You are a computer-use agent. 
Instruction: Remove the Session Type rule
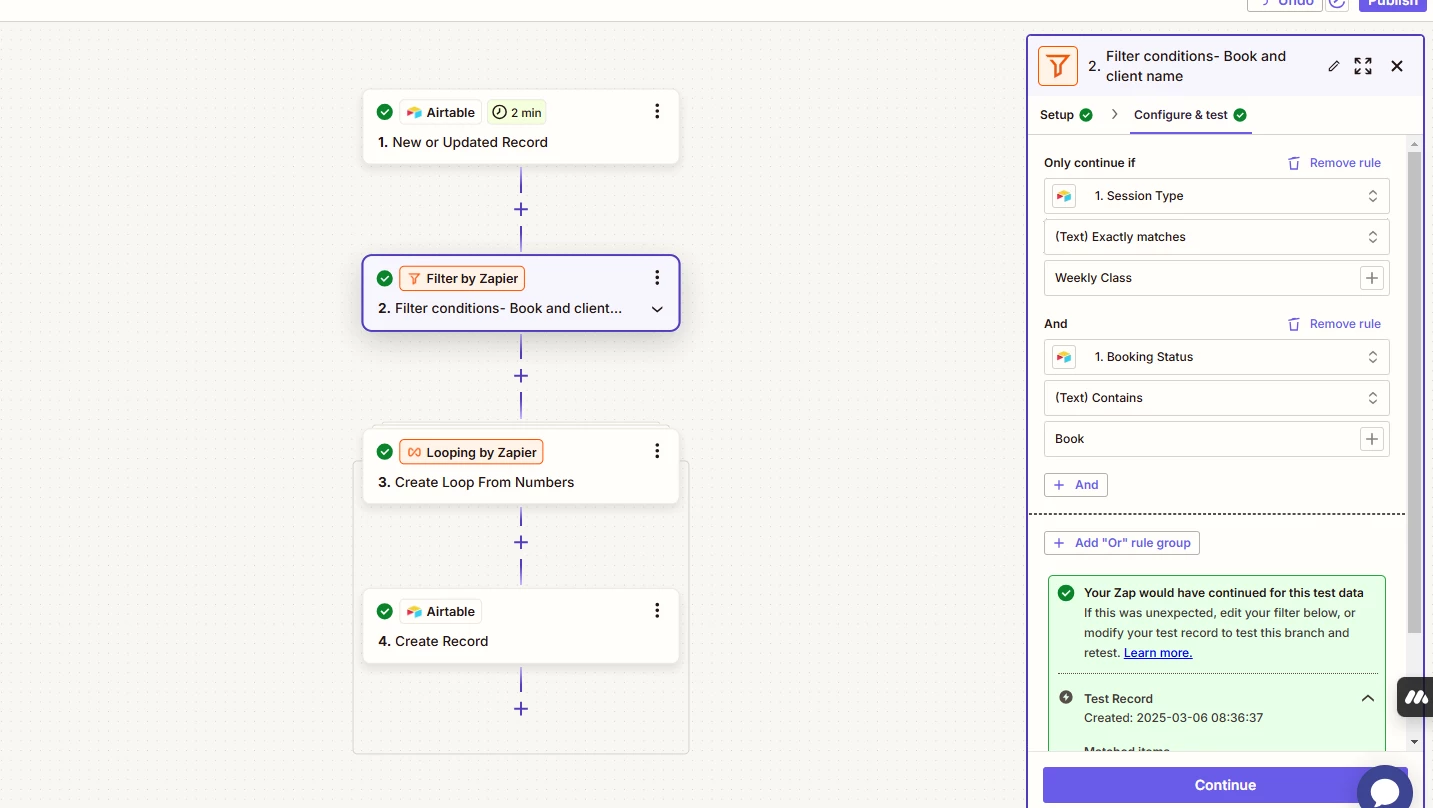click(1334, 163)
